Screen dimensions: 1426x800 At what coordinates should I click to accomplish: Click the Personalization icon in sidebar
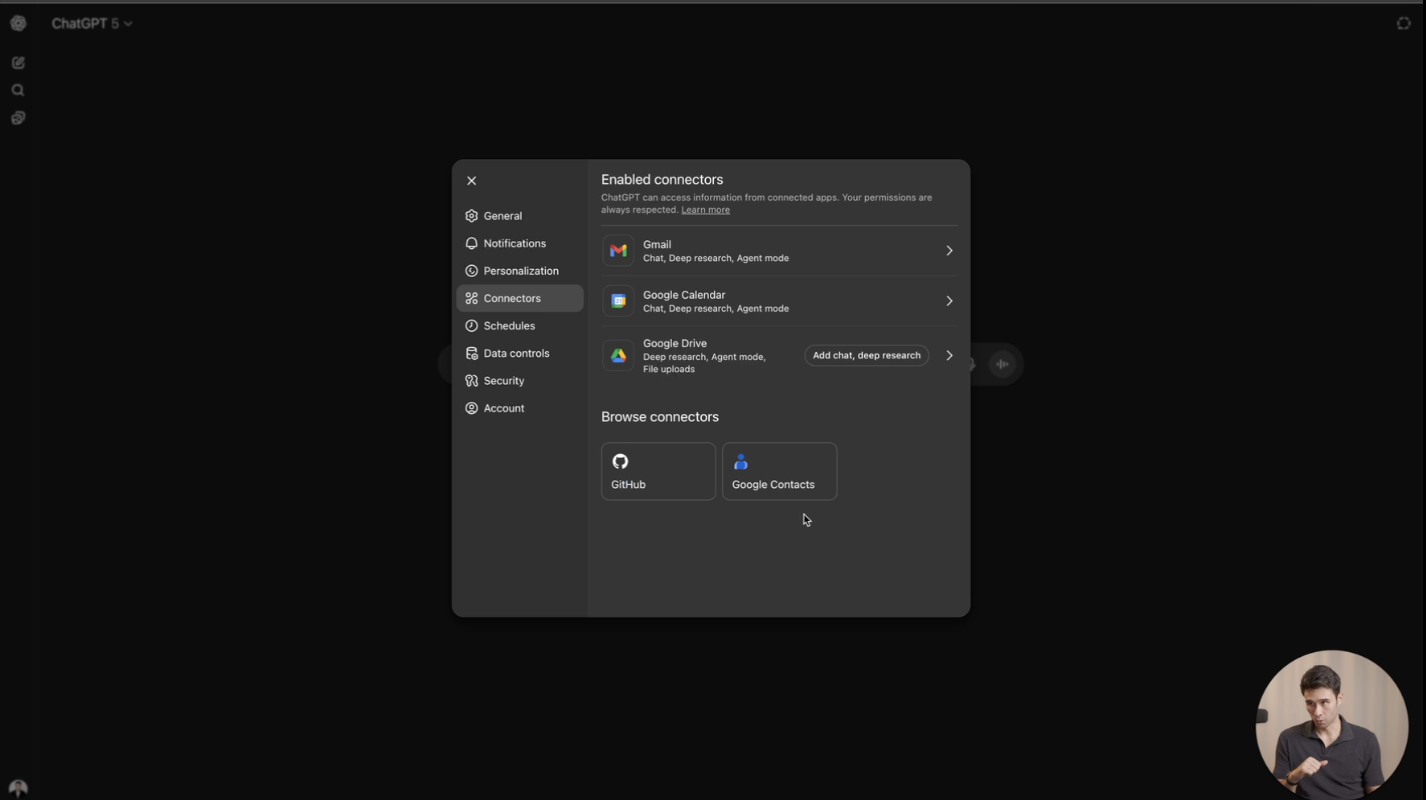[x=471, y=271]
